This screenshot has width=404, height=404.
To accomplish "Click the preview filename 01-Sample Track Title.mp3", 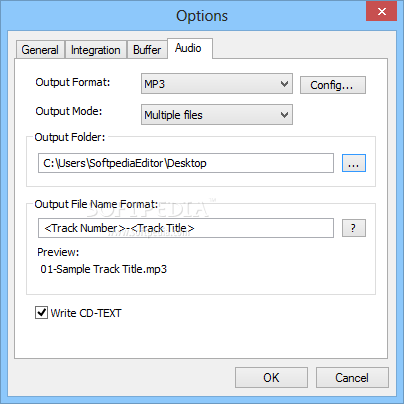I will (103, 269).
